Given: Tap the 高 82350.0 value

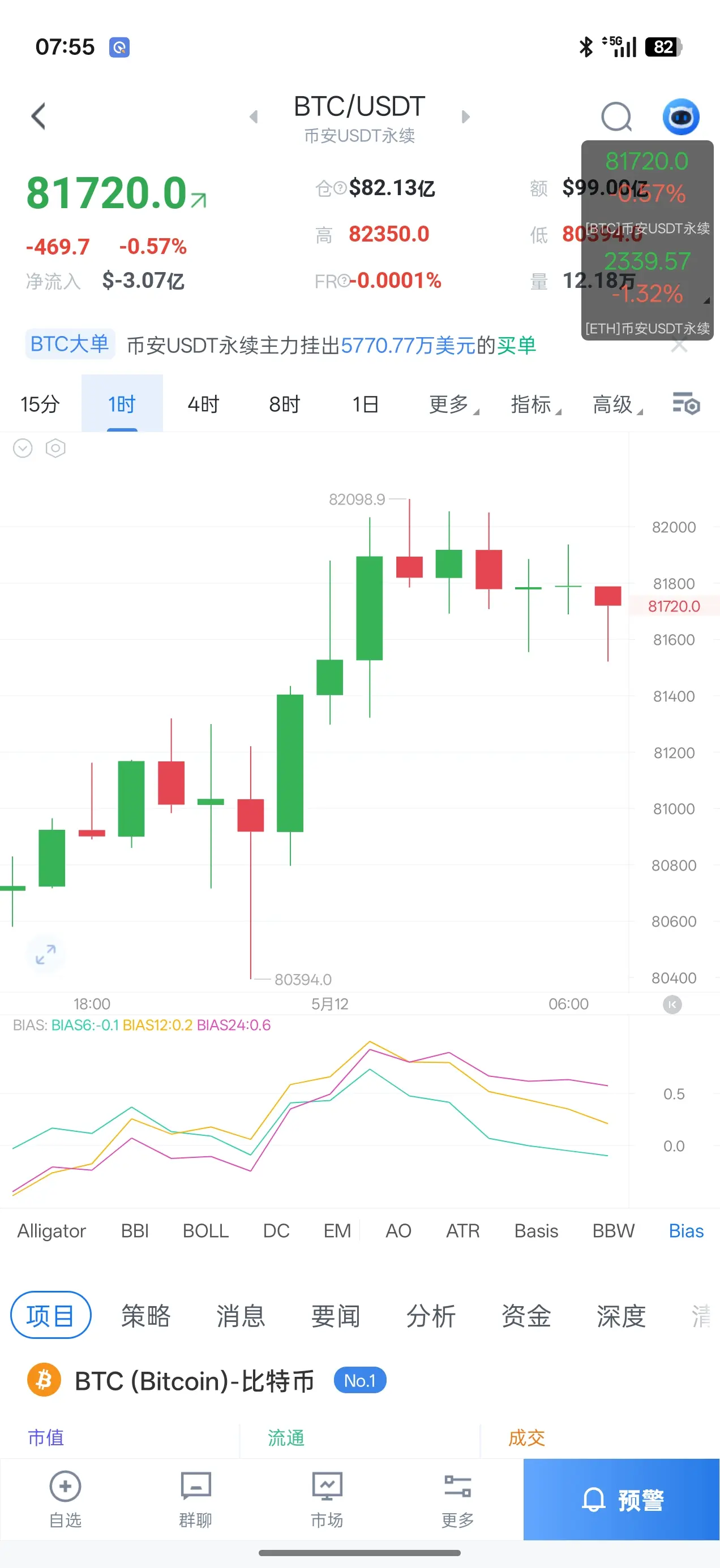Looking at the screenshot, I should coord(389,234).
